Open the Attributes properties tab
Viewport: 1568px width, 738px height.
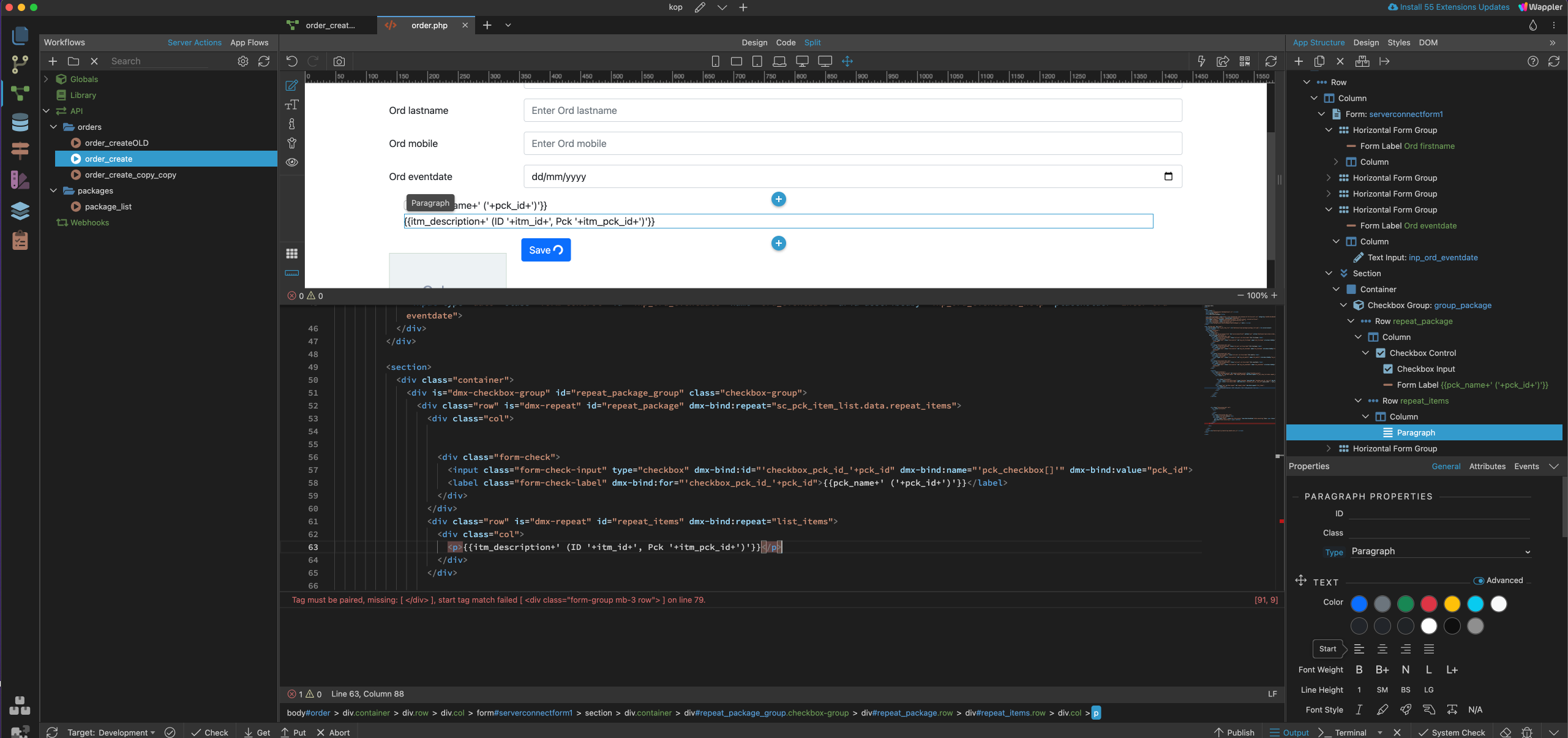click(1487, 467)
